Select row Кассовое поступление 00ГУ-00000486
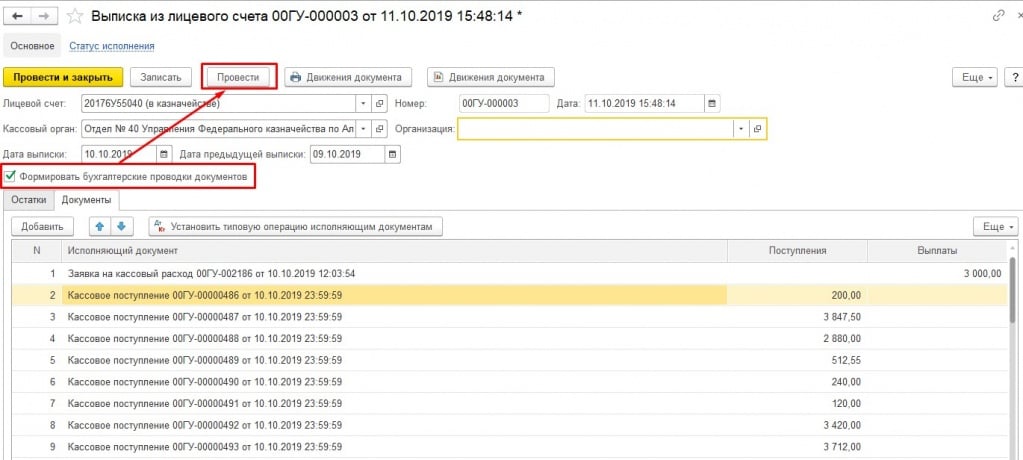This screenshot has height=460, width=1023. tap(509, 296)
